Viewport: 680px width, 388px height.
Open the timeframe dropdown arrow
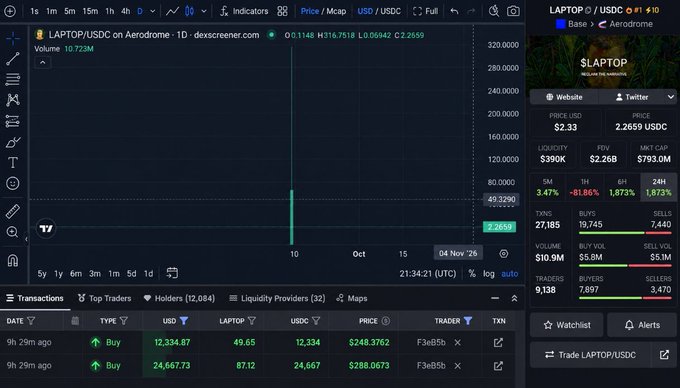pos(152,11)
